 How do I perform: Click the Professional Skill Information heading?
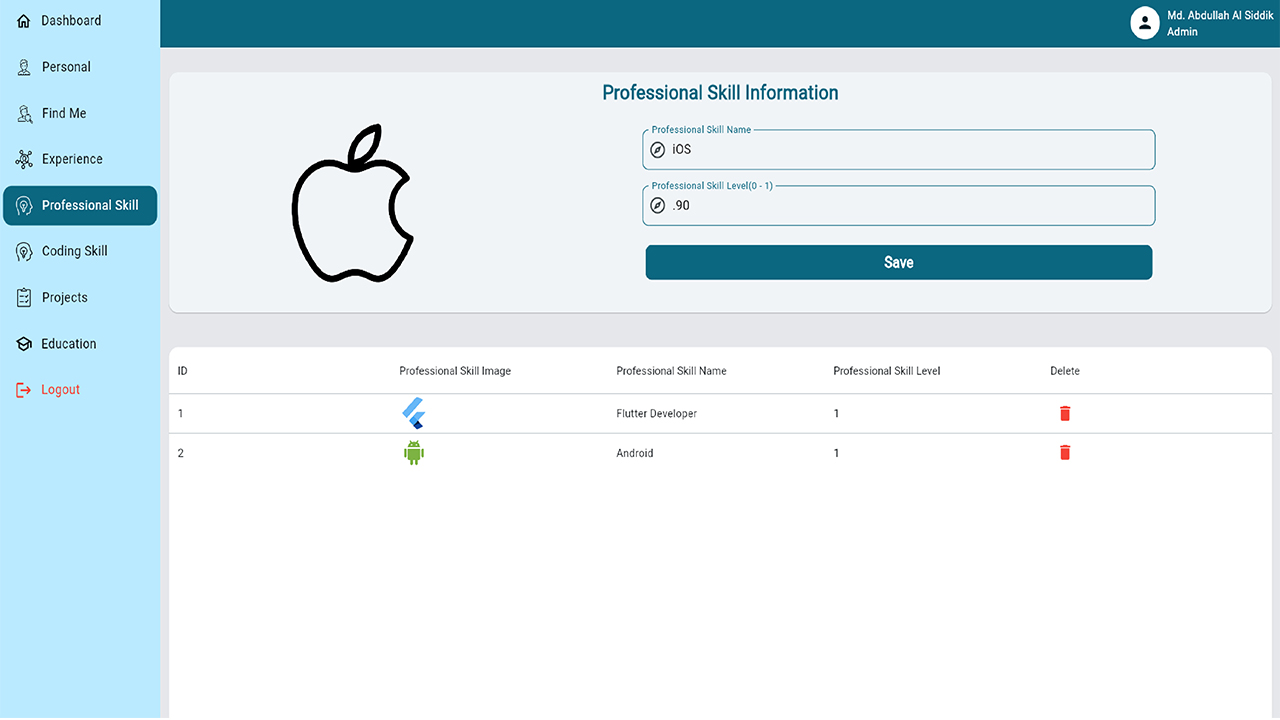tap(720, 93)
